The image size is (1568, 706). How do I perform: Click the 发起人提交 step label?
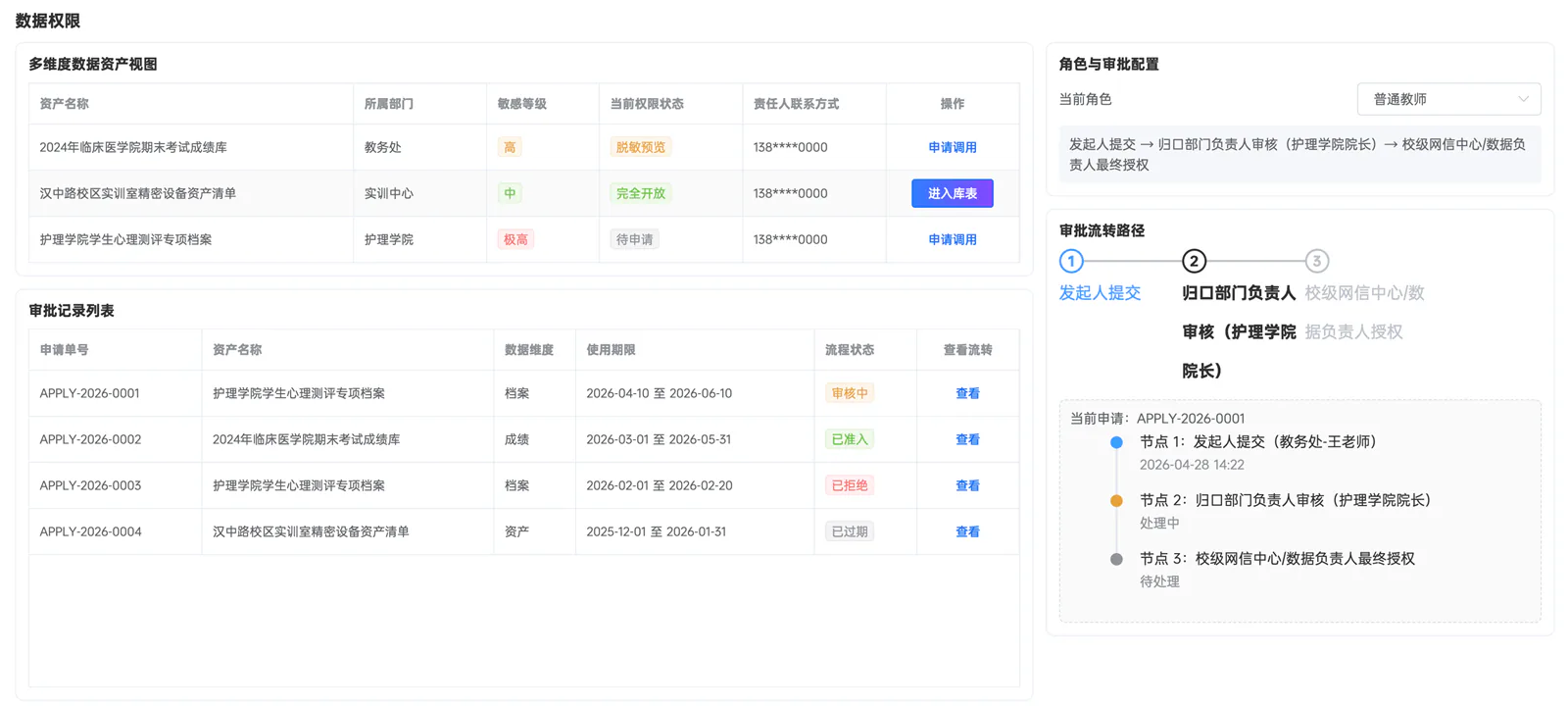[1100, 293]
